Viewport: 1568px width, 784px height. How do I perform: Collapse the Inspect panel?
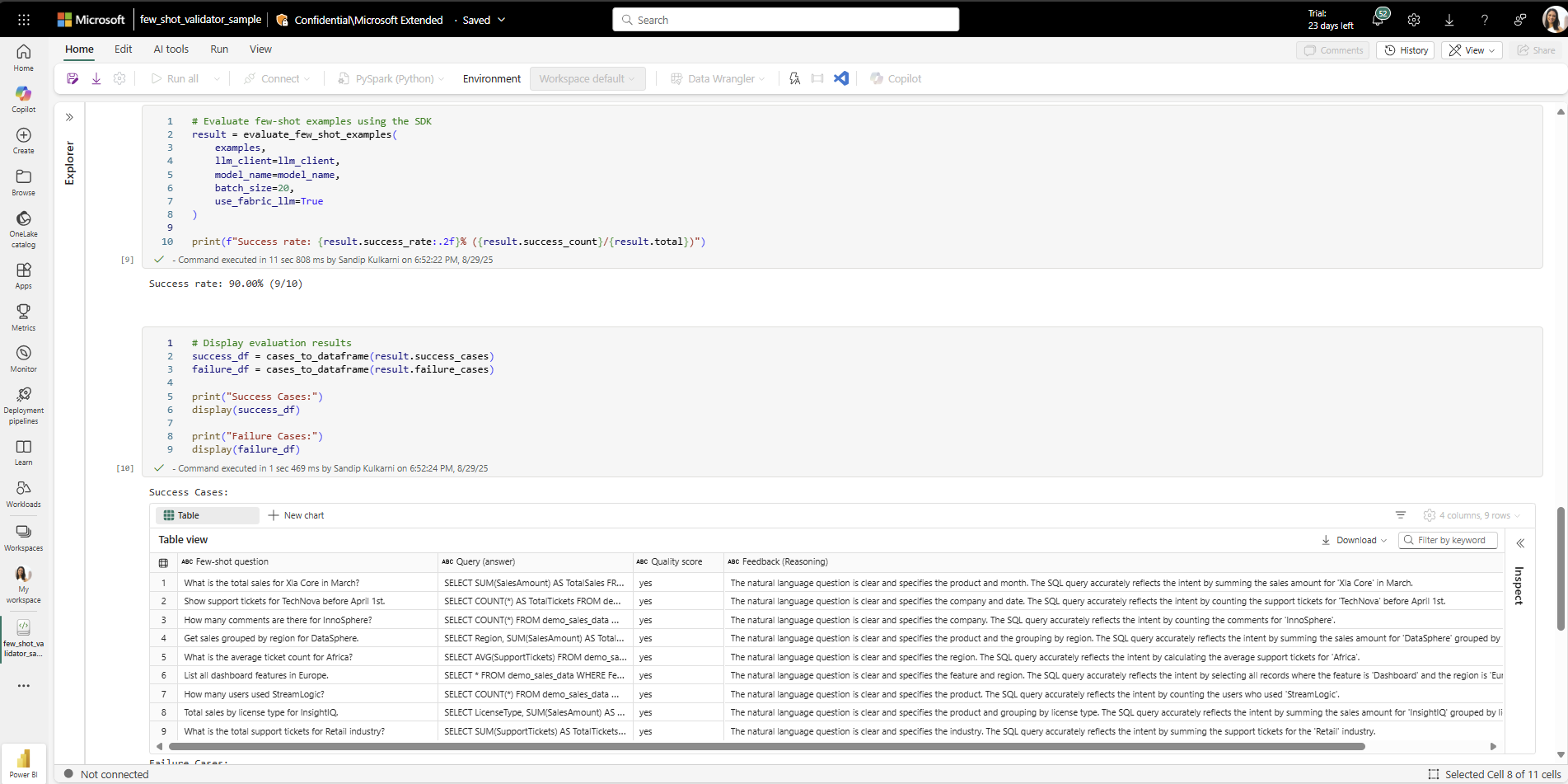pyautogui.click(x=1520, y=543)
